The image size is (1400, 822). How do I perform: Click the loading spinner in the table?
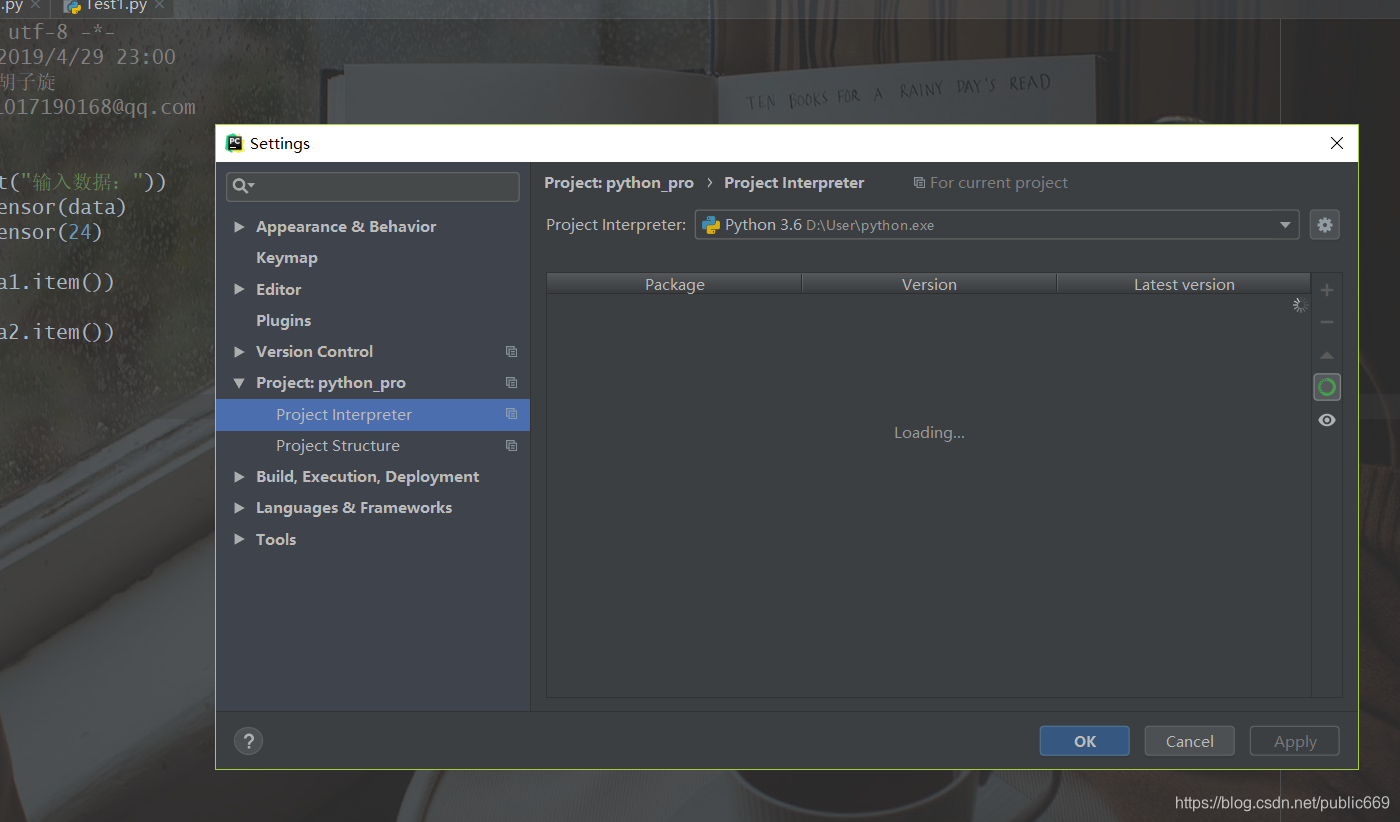click(x=1300, y=305)
